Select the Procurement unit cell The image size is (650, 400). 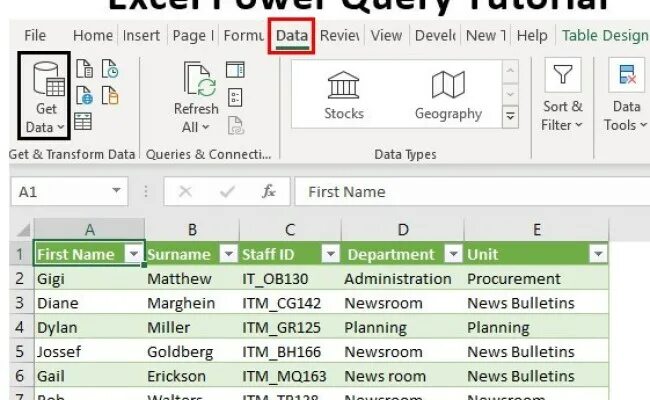pyautogui.click(x=536, y=279)
